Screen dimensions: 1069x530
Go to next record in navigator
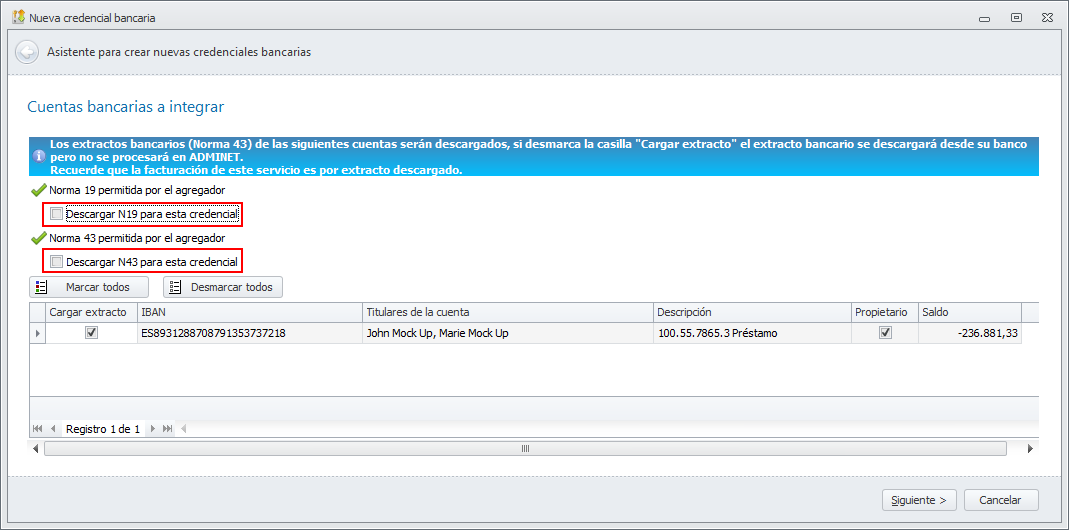[x=153, y=429]
